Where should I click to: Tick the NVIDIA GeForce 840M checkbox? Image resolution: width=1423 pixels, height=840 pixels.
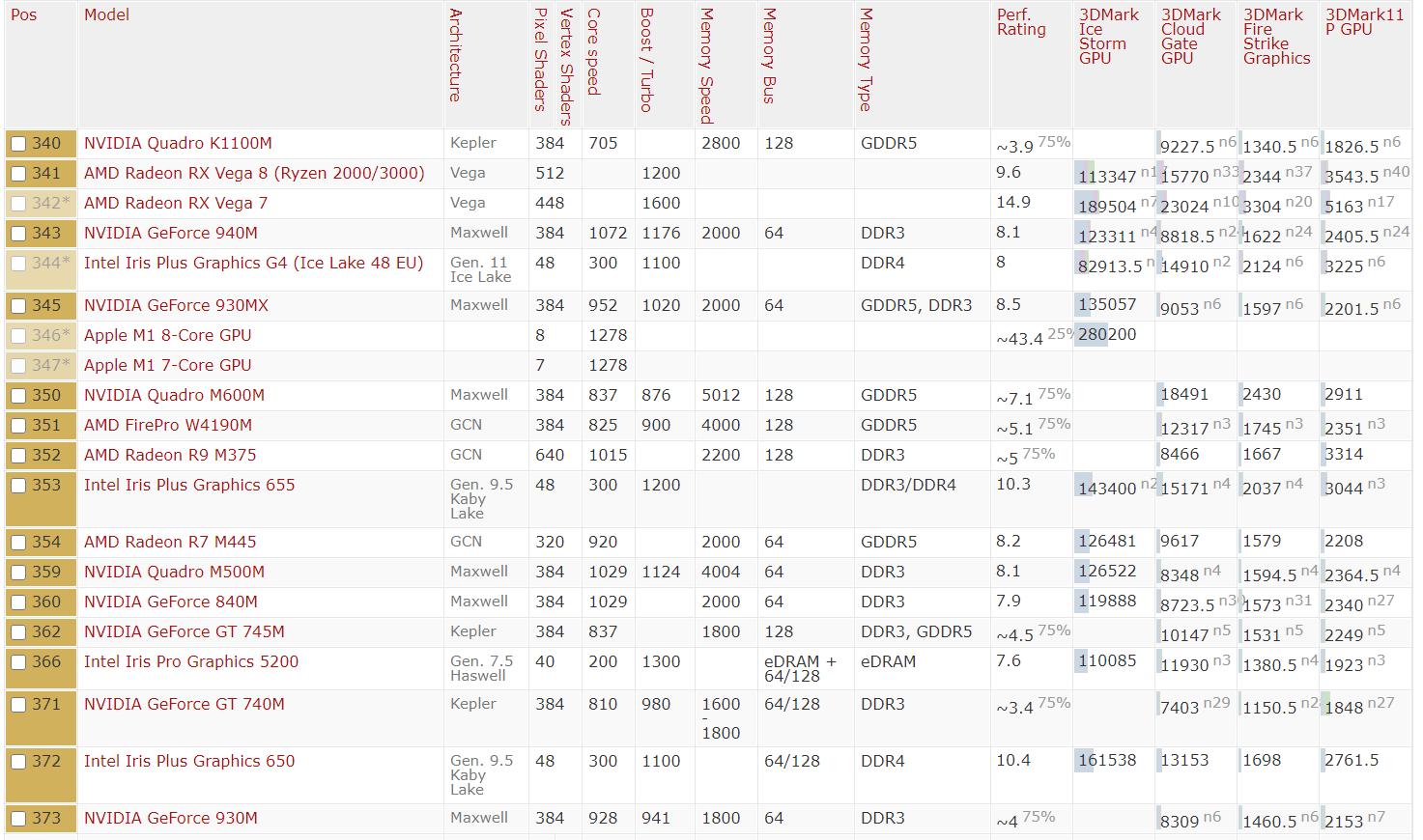tap(18, 602)
